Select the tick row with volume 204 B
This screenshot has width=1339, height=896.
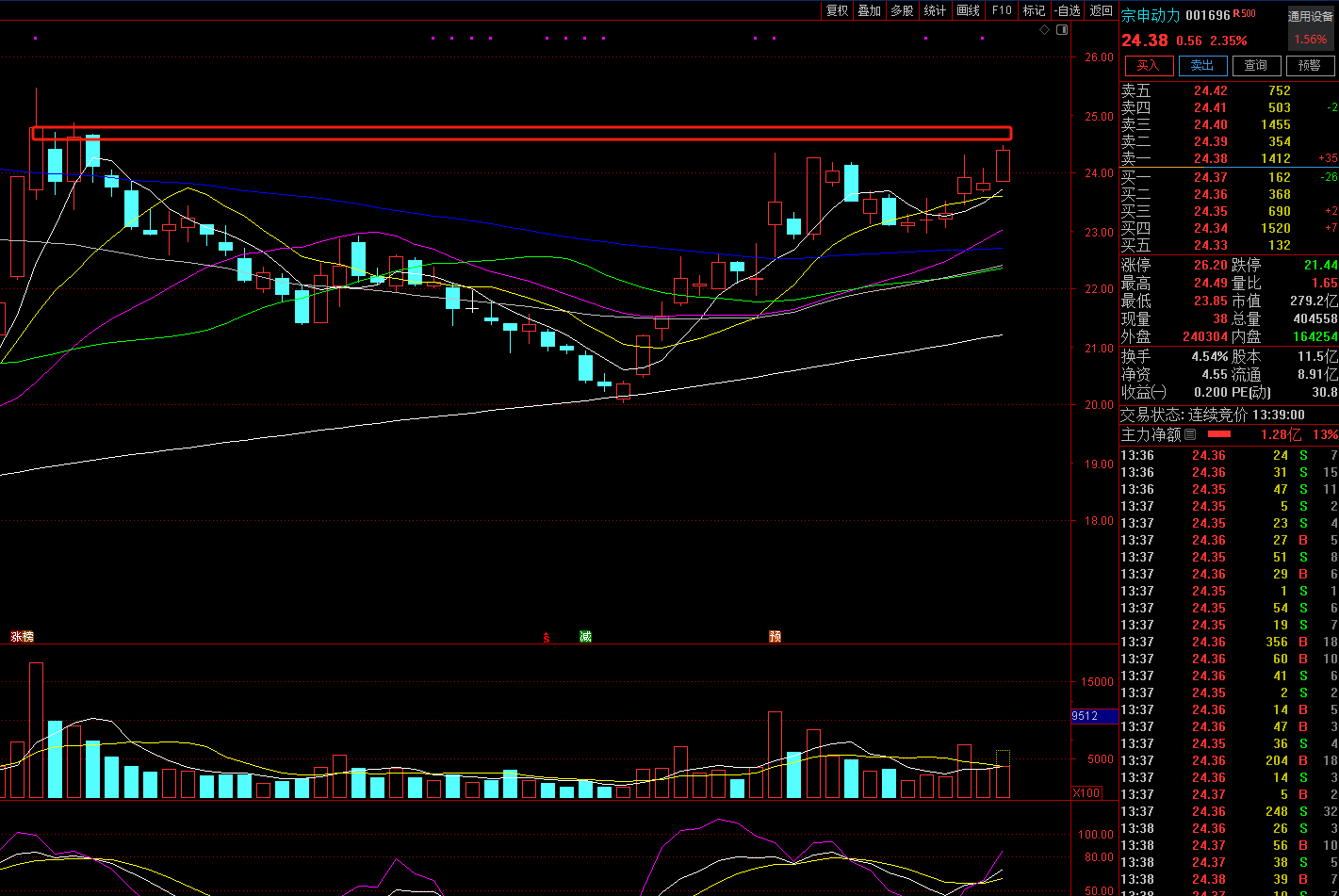pos(1229,760)
